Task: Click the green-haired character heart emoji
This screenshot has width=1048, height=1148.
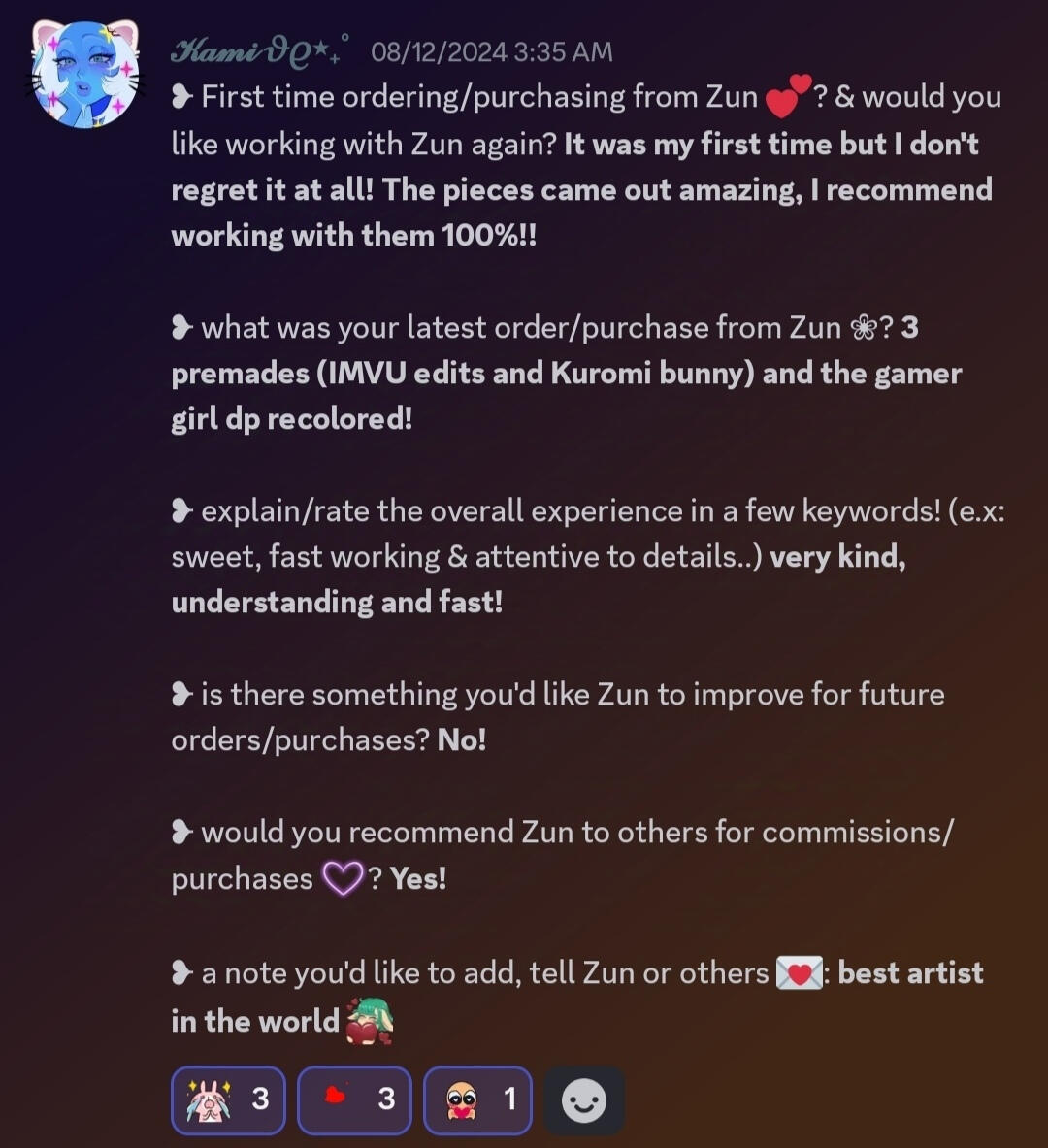Action: coord(369,1021)
